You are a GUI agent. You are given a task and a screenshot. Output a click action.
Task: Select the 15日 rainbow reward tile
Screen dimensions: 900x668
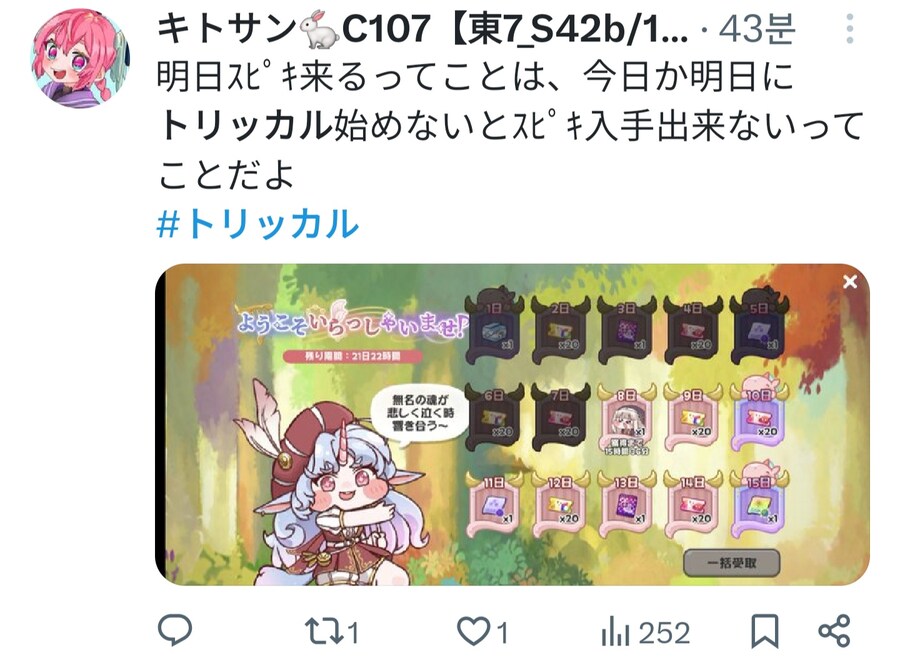[759, 502]
